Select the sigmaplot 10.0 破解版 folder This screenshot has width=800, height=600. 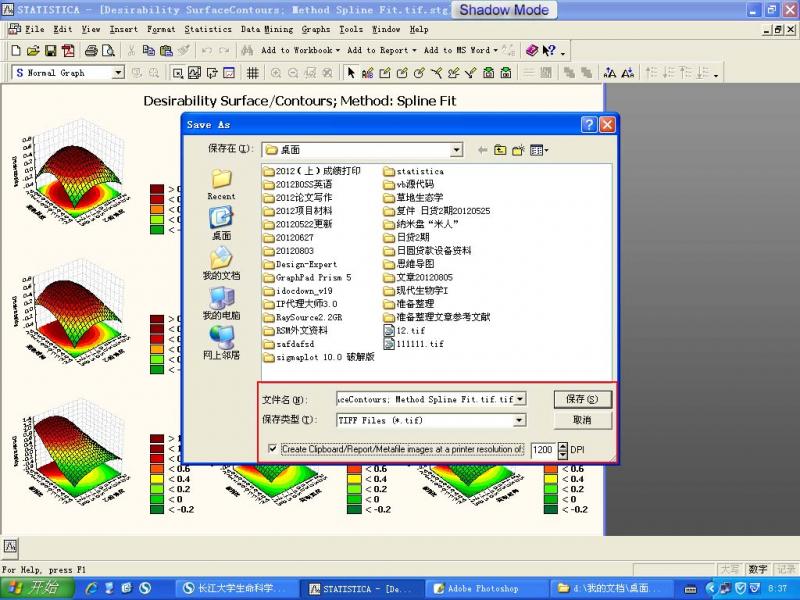[319, 357]
